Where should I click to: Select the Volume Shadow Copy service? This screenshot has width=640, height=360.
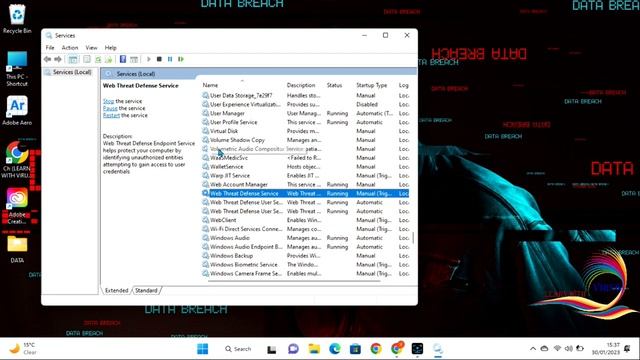tap(305, 140)
